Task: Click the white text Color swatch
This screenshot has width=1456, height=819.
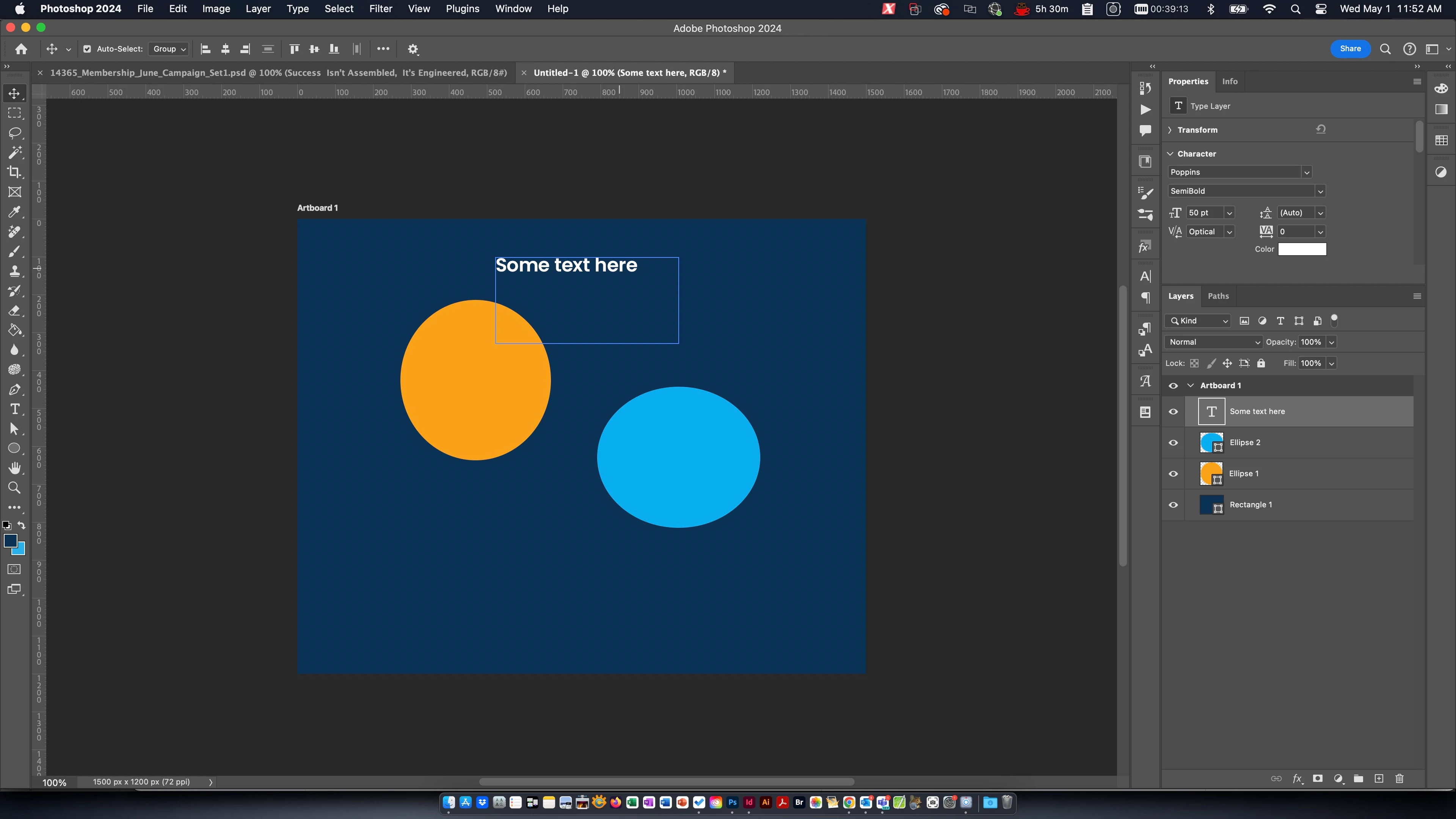Action: [1302, 249]
